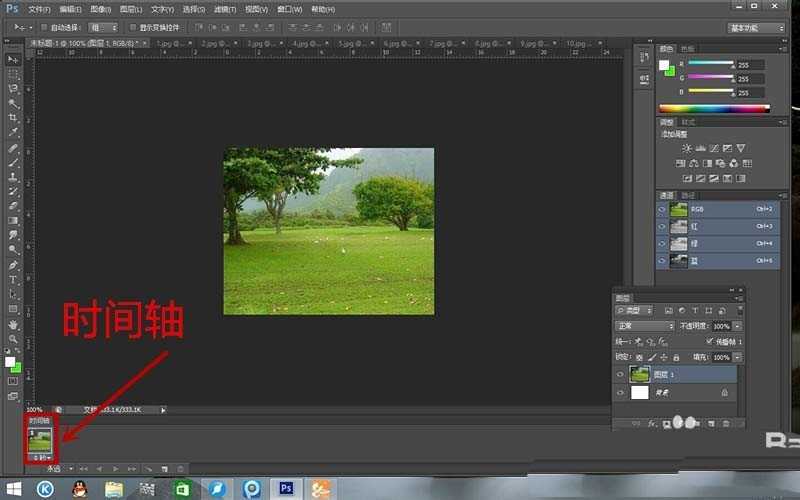800x500 pixels.
Task: Open the 滤镜 (Filter) menu
Action: coord(225,9)
